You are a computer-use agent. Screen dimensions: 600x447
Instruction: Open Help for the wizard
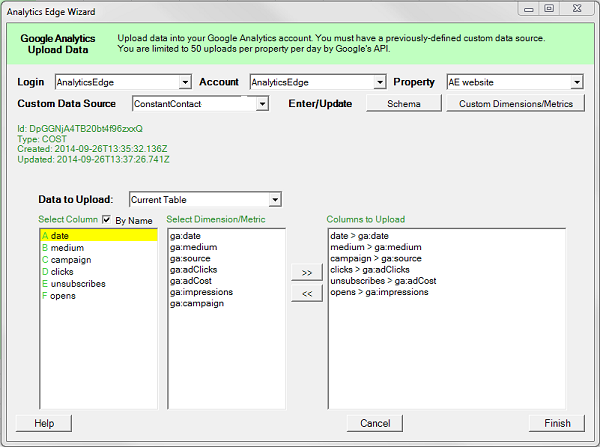tap(44, 423)
